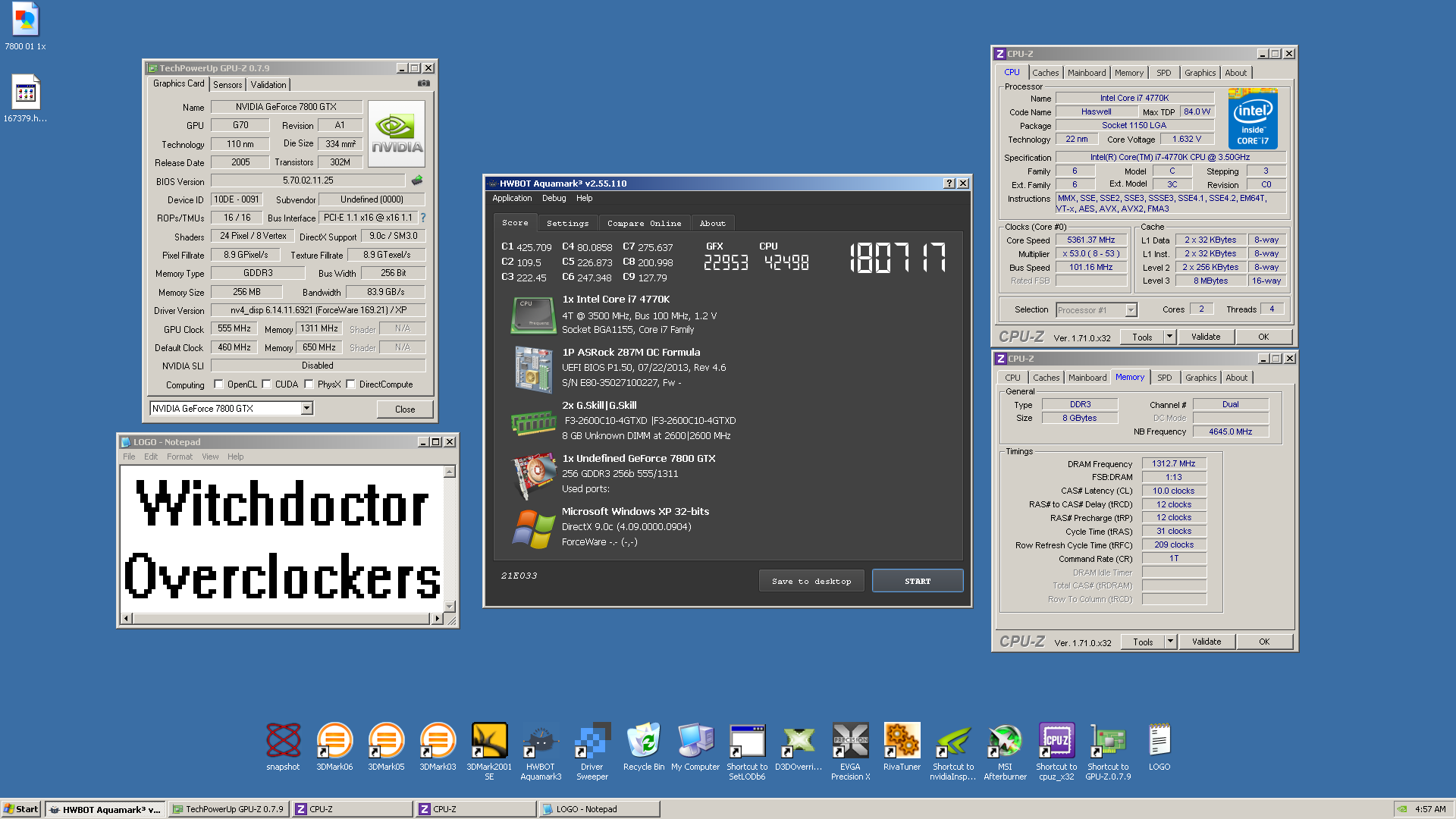This screenshot has height=819, width=1456.
Task: Click the Bus Interface question mark icon
Action: (423, 218)
